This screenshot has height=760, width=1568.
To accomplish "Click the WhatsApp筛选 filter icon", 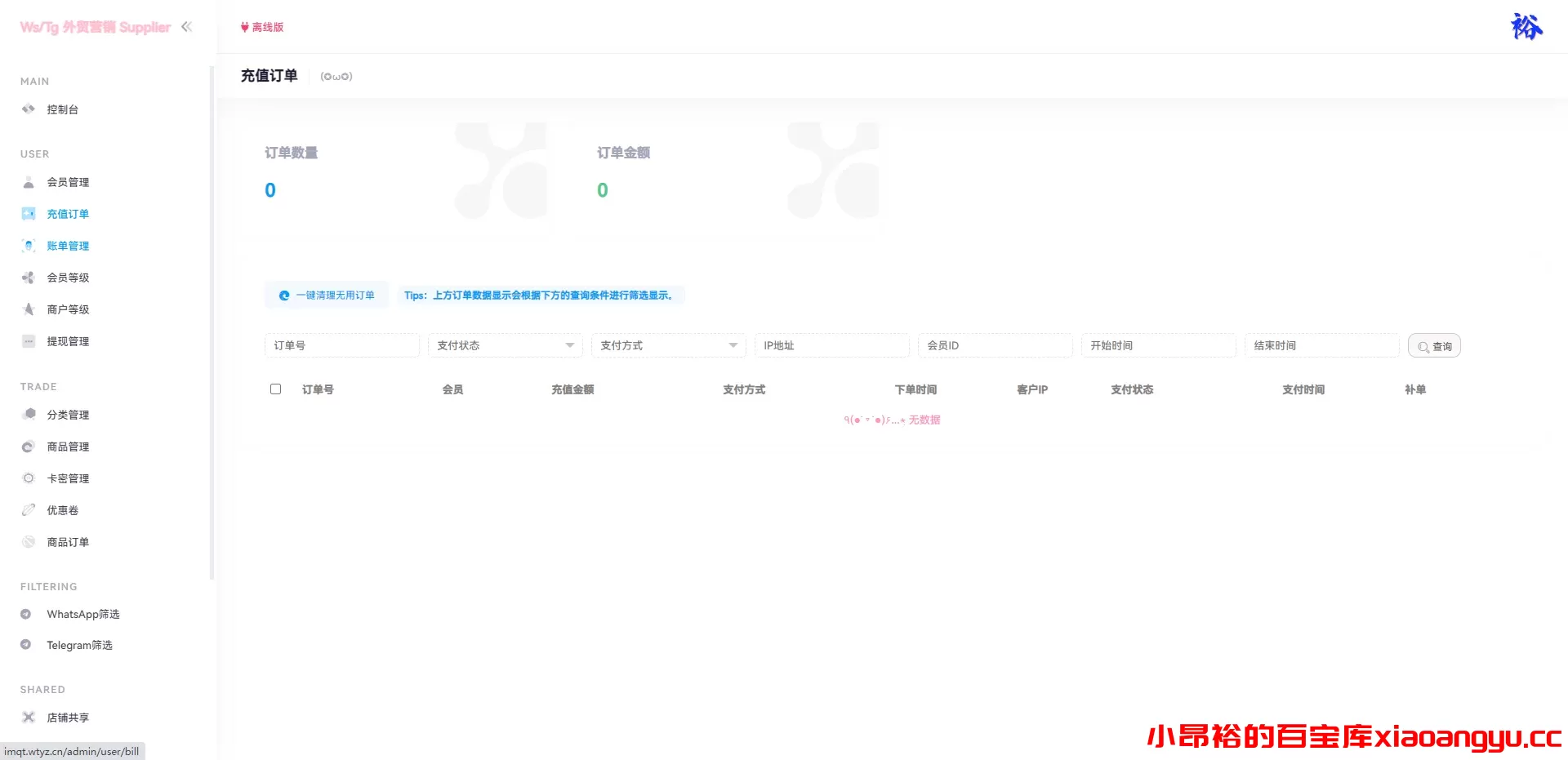I will coord(25,613).
